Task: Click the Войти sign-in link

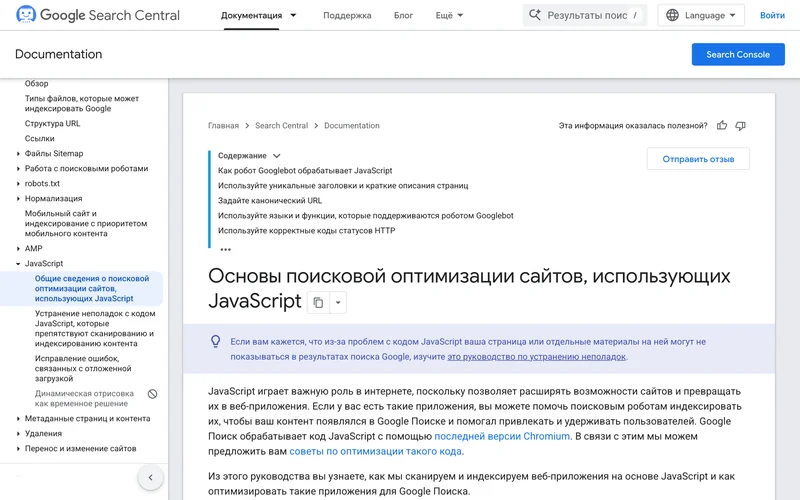Action: [x=772, y=15]
